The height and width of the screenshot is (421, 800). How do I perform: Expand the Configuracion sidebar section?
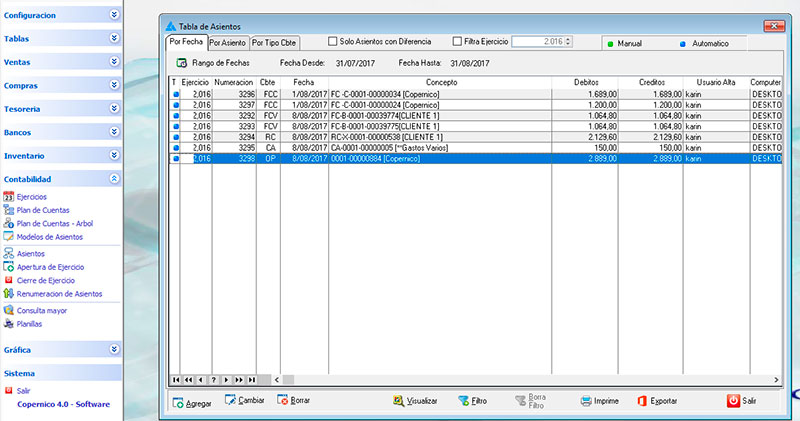tap(114, 15)
